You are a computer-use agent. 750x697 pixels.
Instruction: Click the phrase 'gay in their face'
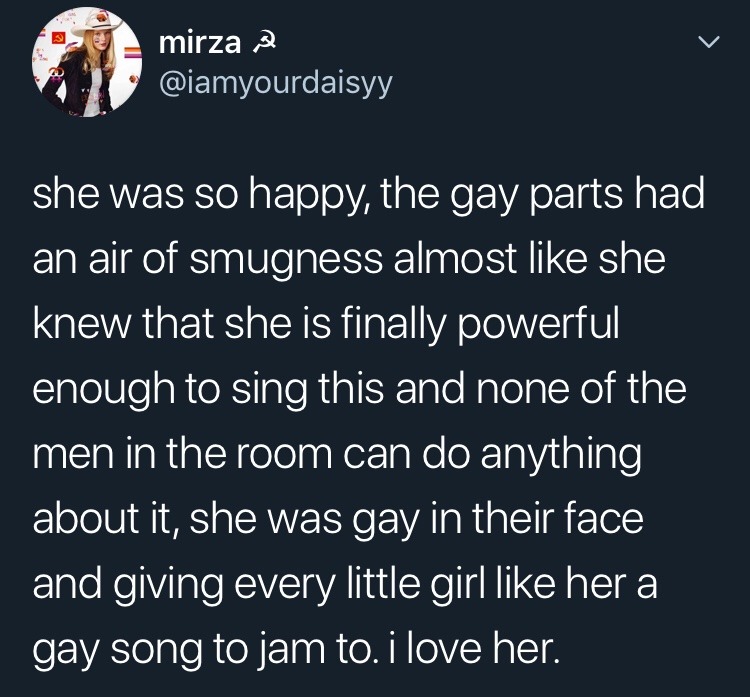(498, 519)
